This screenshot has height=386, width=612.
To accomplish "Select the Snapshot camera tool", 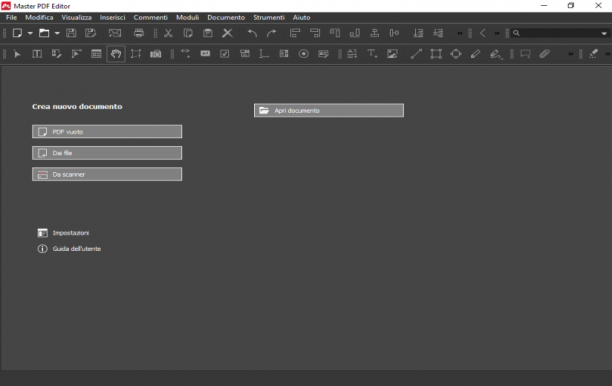I will click(x=156, y=54).
